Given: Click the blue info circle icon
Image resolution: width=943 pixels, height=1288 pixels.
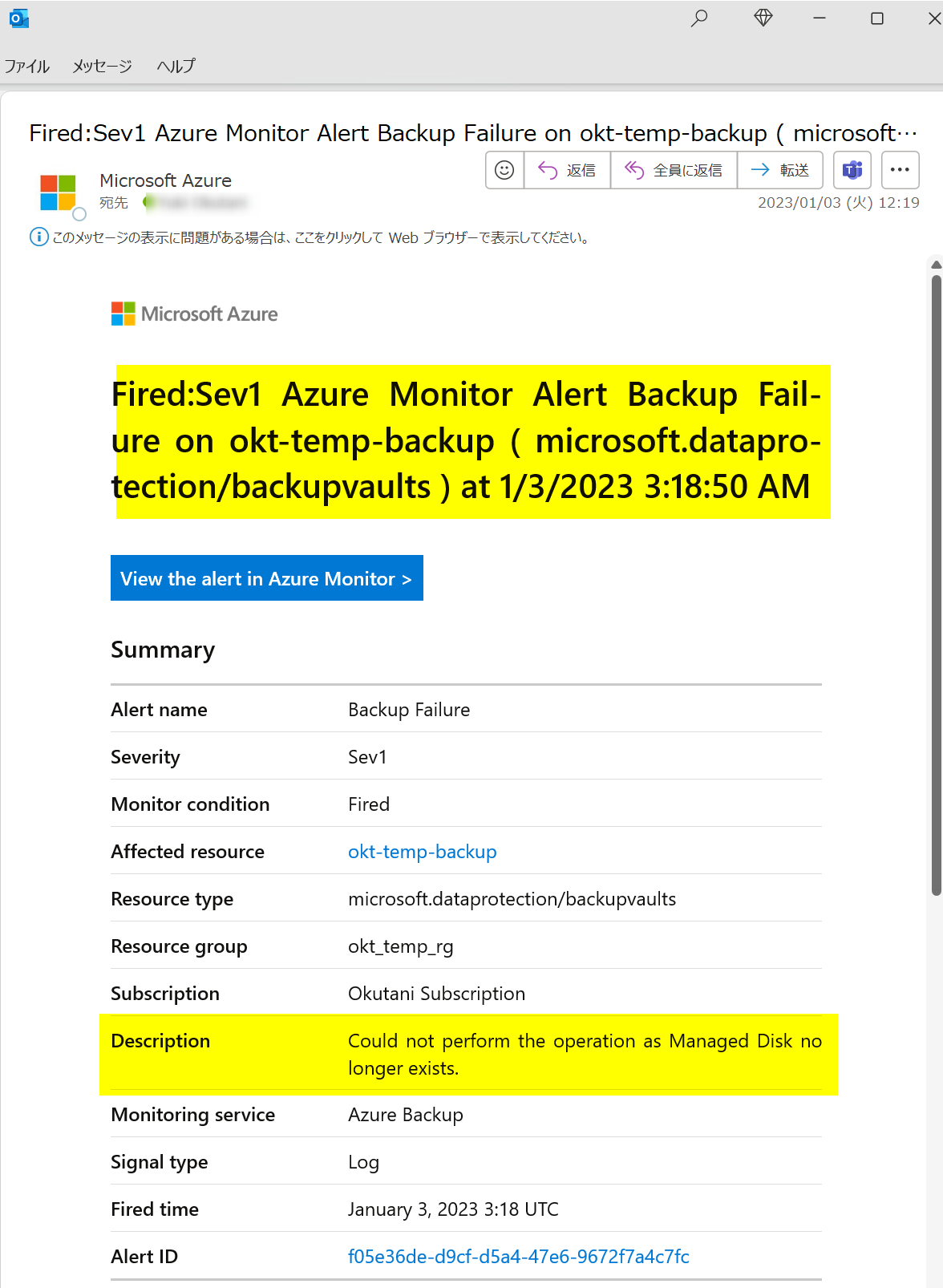Looking at the screenshot, I should coord(38,237).
